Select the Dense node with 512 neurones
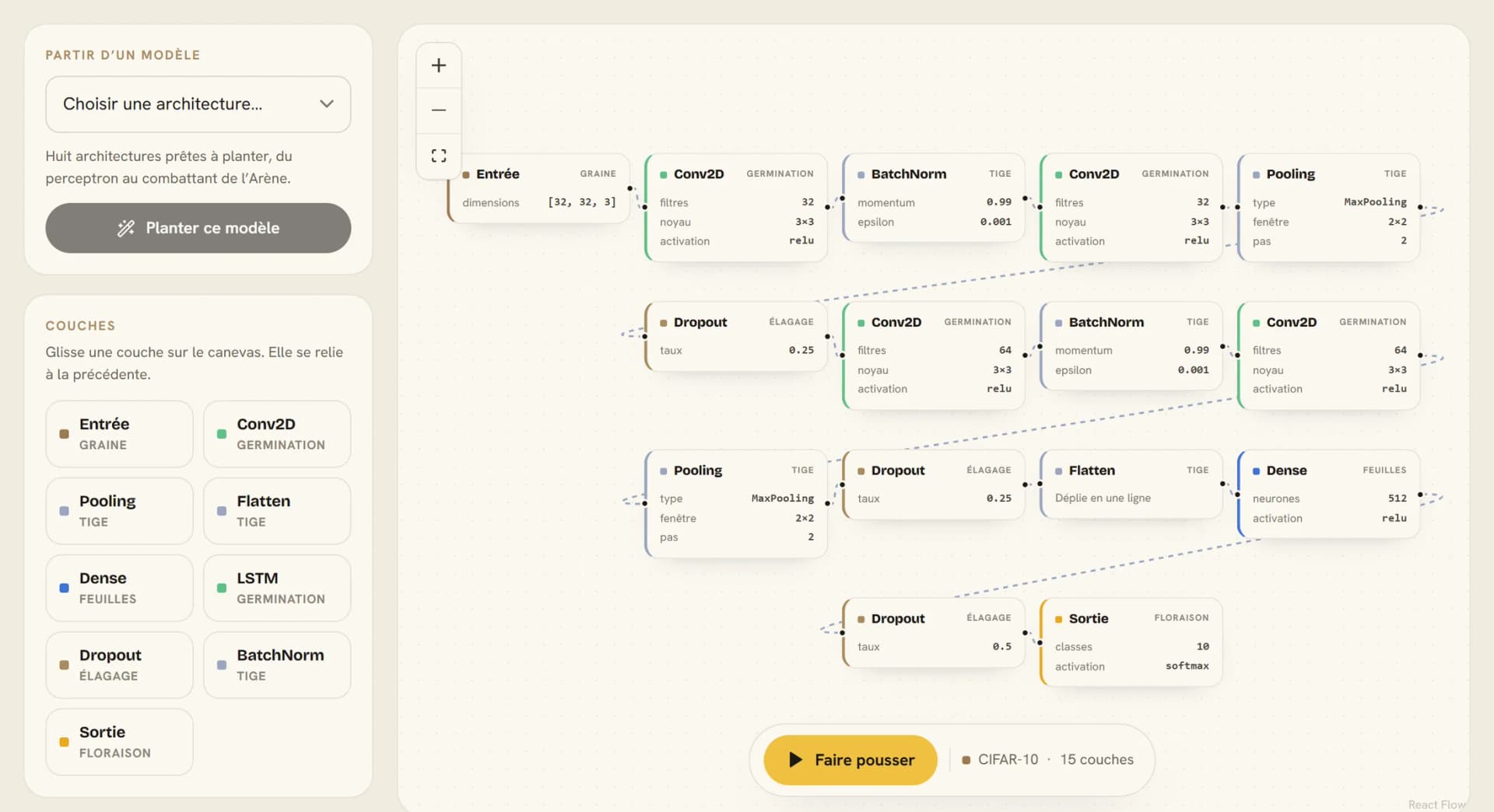Image resolution: width=1494 pixels, height=812 pixels. click(x=1329, y=494)
